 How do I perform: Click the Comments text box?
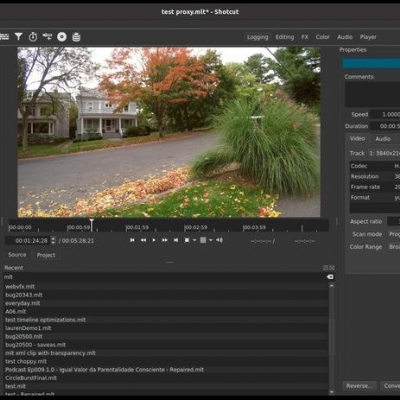click(372, 95)
